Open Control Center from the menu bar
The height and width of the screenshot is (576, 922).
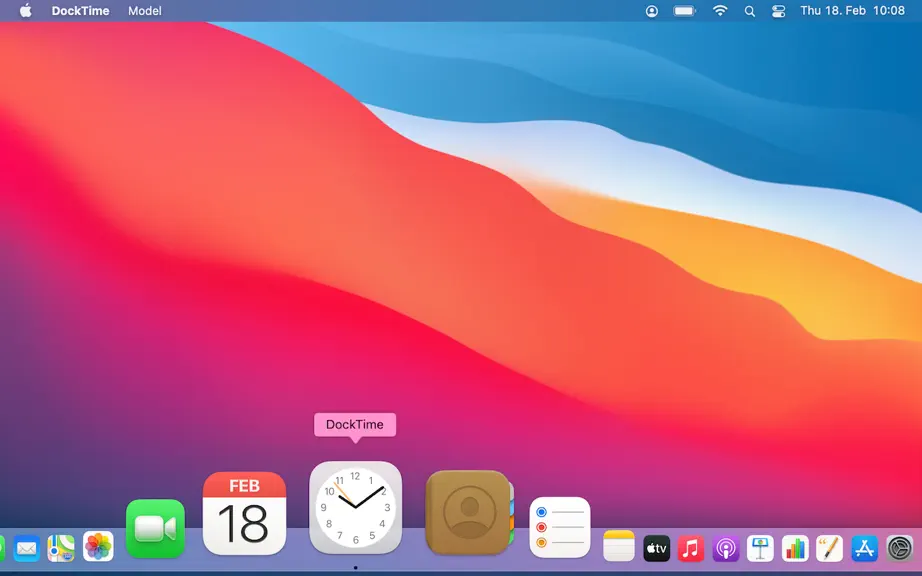779,11
